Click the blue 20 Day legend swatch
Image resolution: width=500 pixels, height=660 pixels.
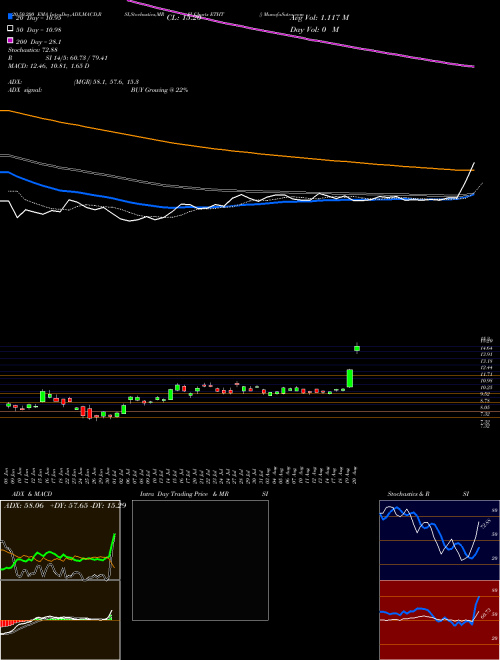(10, 17)
